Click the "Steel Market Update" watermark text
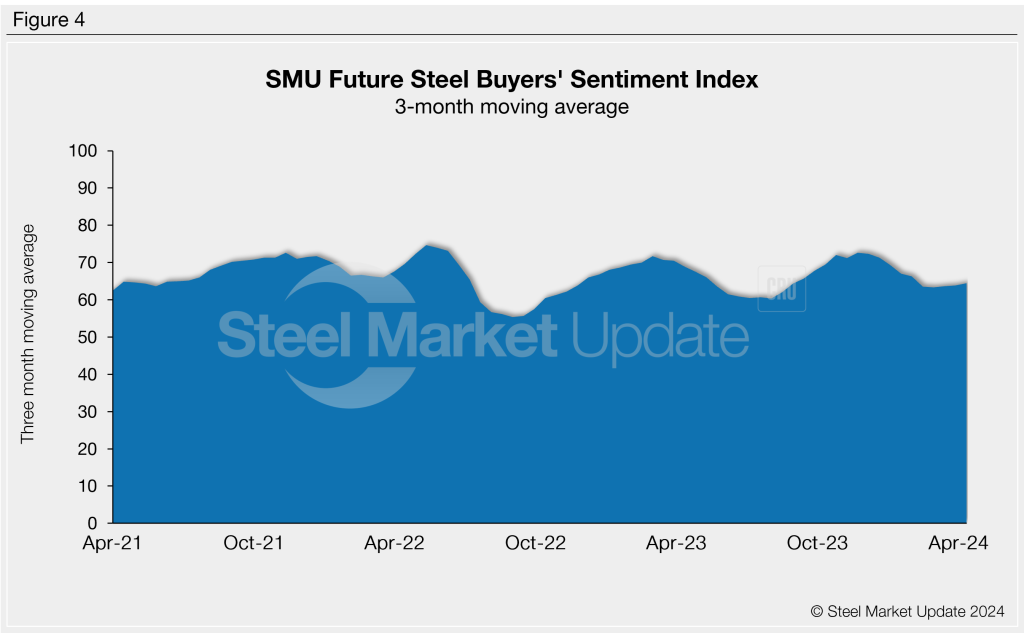Screen dimensions: 1024x633 tap(483, 336)
